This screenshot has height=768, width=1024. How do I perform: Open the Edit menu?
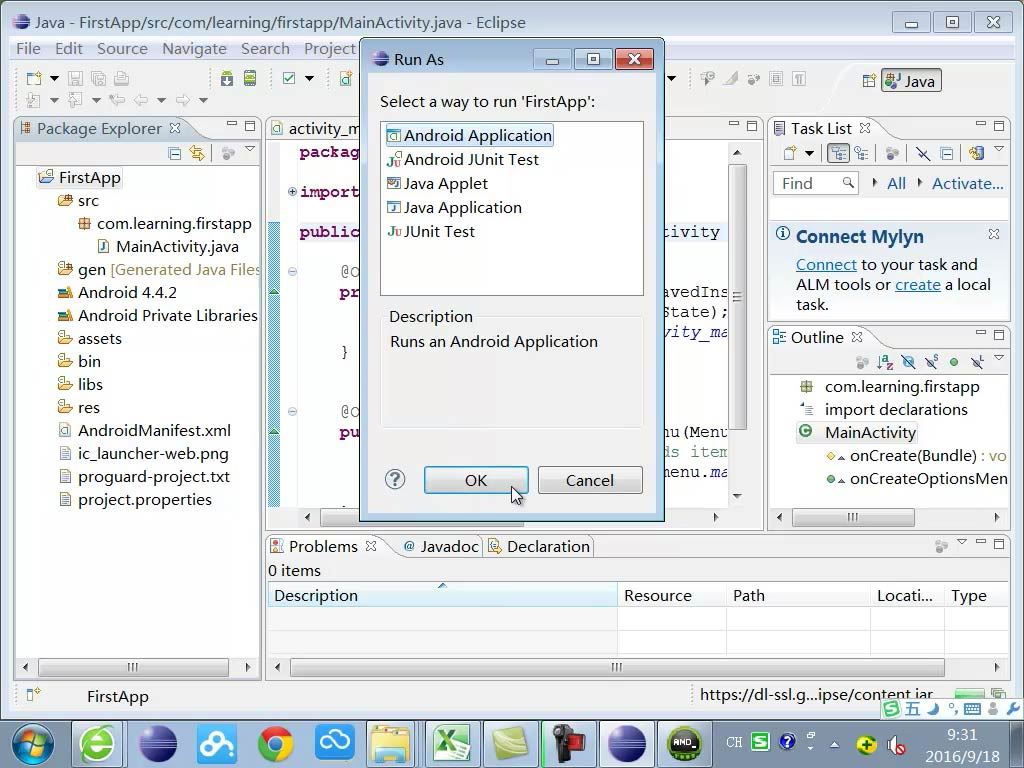[69, 49]
